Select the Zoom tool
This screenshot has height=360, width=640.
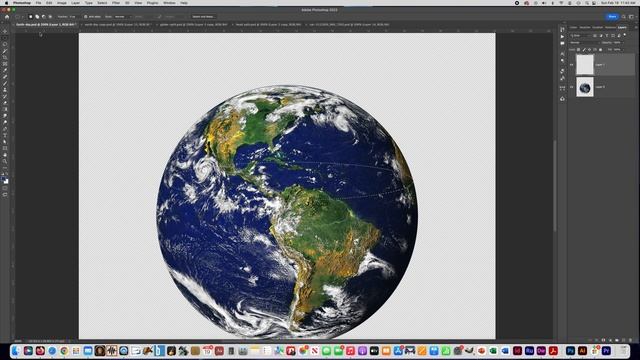[5, 162]
